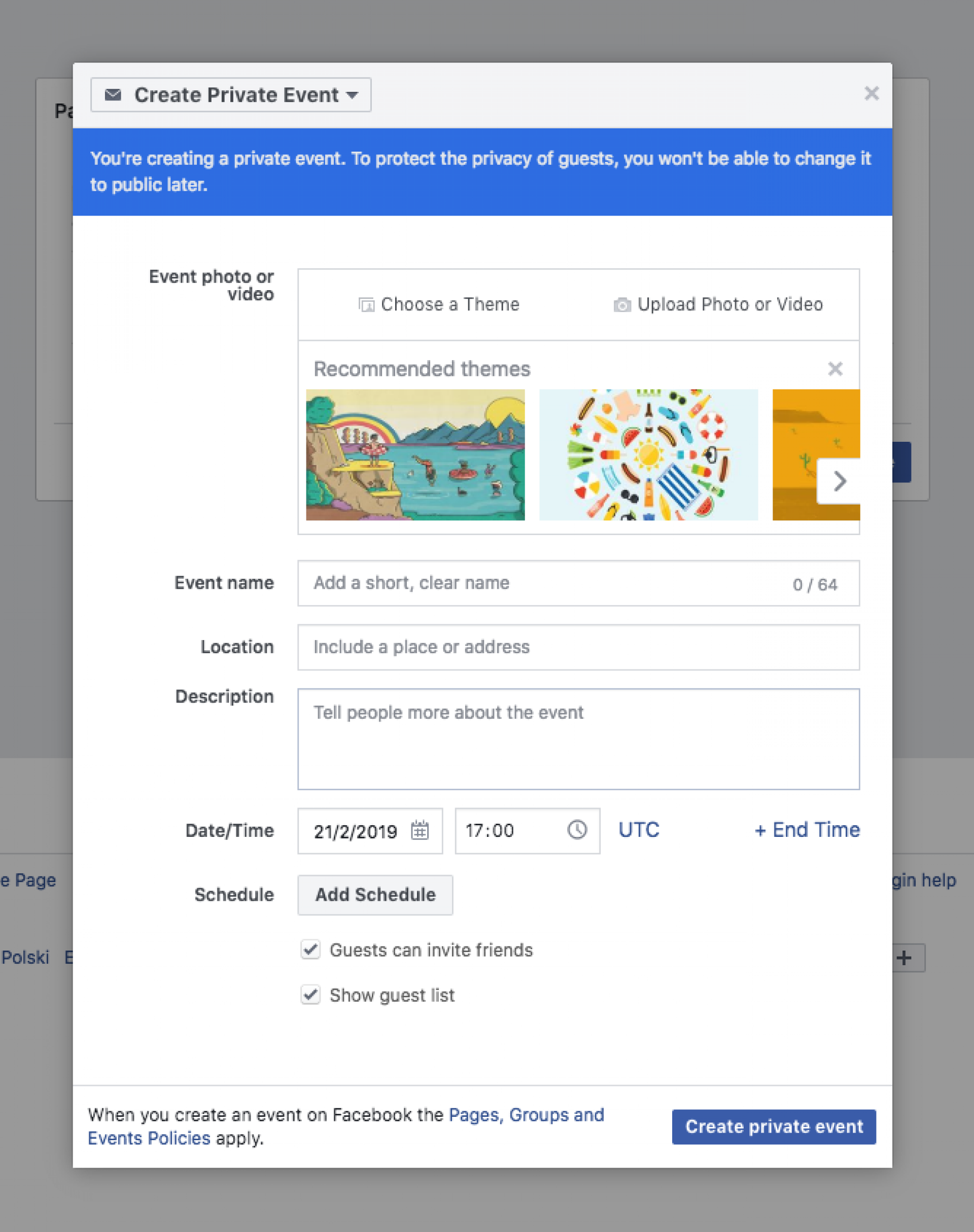974x1232 pixels.
Task: Open Pages, Groups and Events Policies link
Action: (526, 1114)
